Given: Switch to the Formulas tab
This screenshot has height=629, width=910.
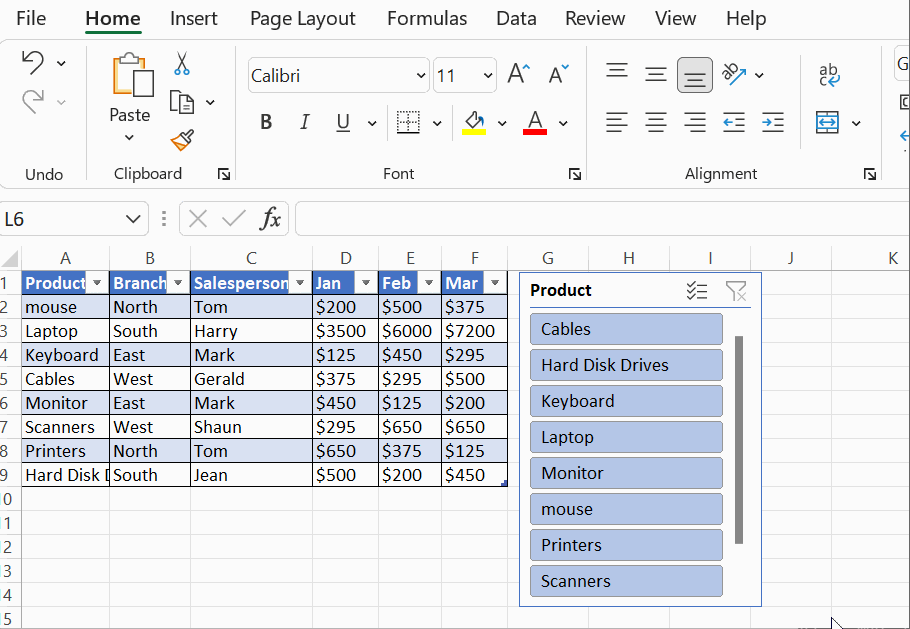Looking at the screenshot, I should (x=426, y=18).
